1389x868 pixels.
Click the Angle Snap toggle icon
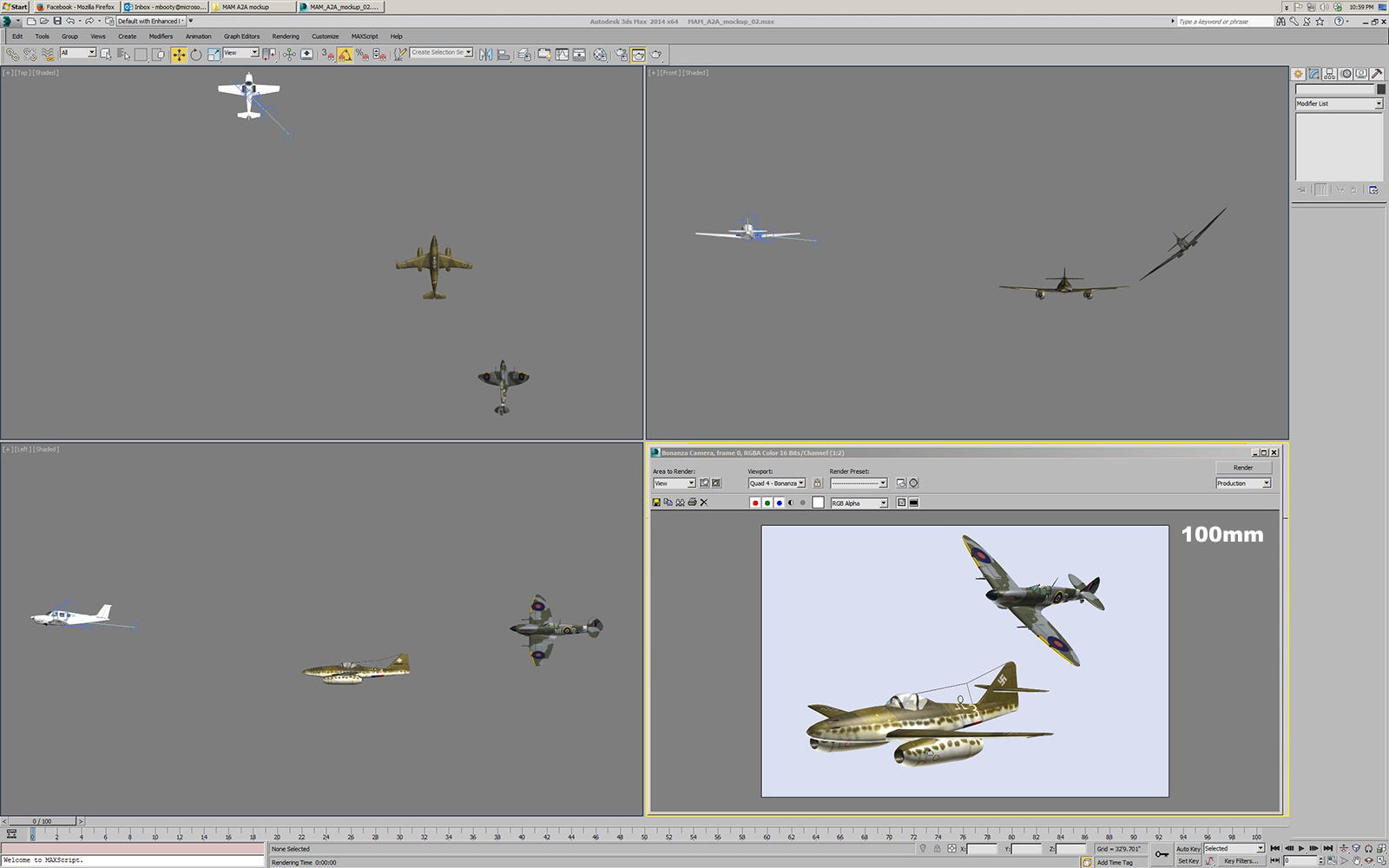(x=345, y=55)
